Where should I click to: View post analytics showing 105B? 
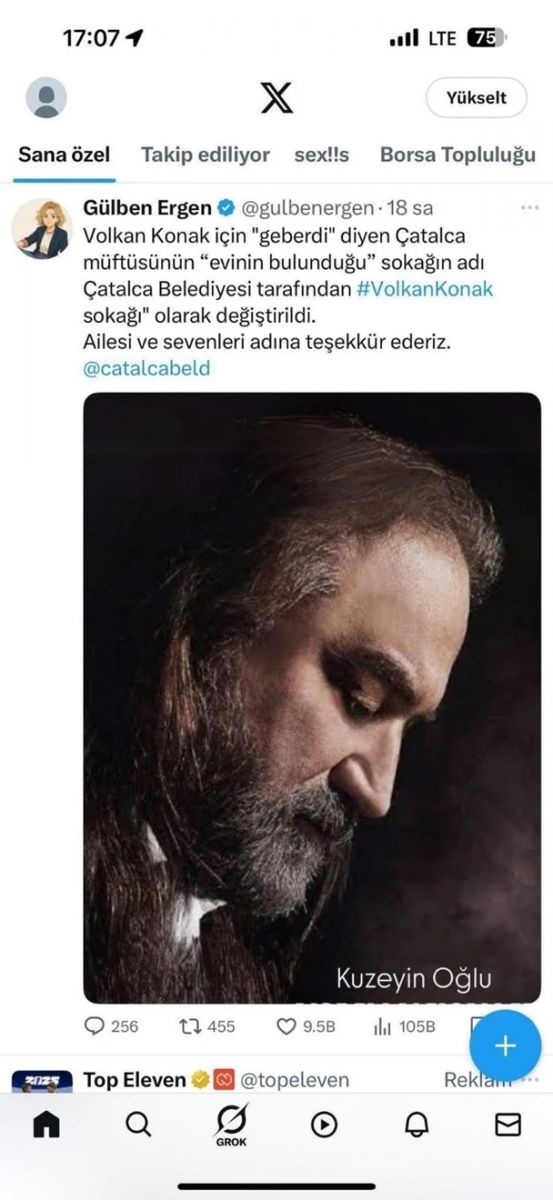click(x=404, y=1026)
